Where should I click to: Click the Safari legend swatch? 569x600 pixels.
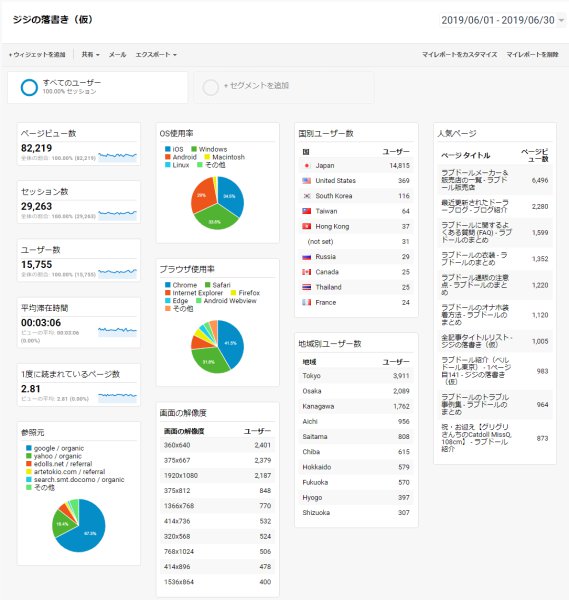(x=207, y=285)
